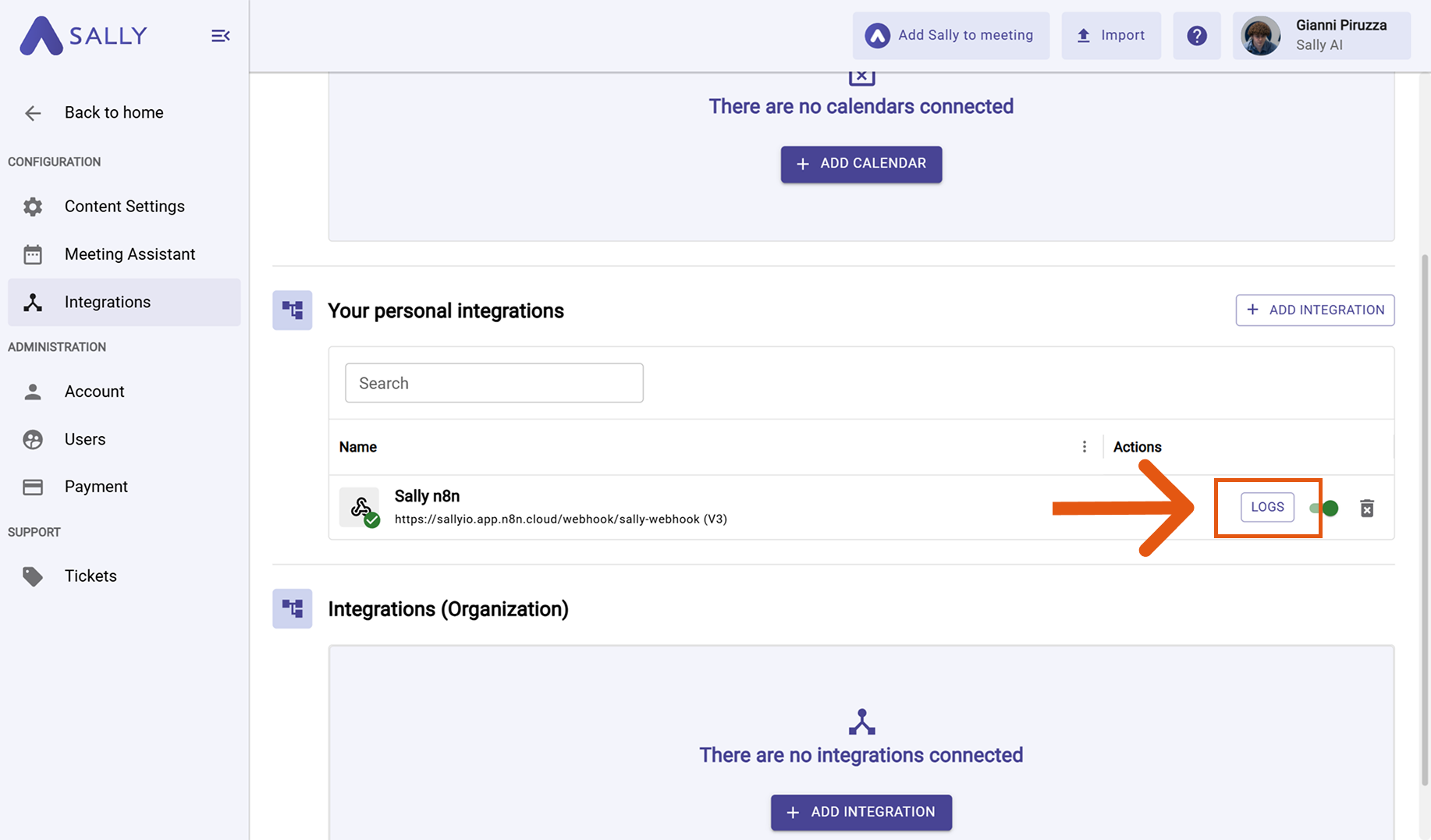Collapse the sidebar menu icon
This screenshot has width=1431, height=840.
point(220,36)
